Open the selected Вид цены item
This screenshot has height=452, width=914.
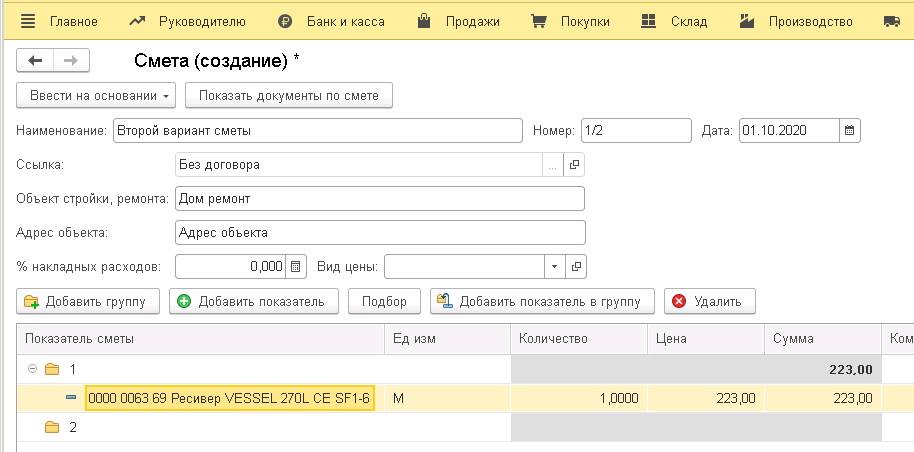click(576, 267)
